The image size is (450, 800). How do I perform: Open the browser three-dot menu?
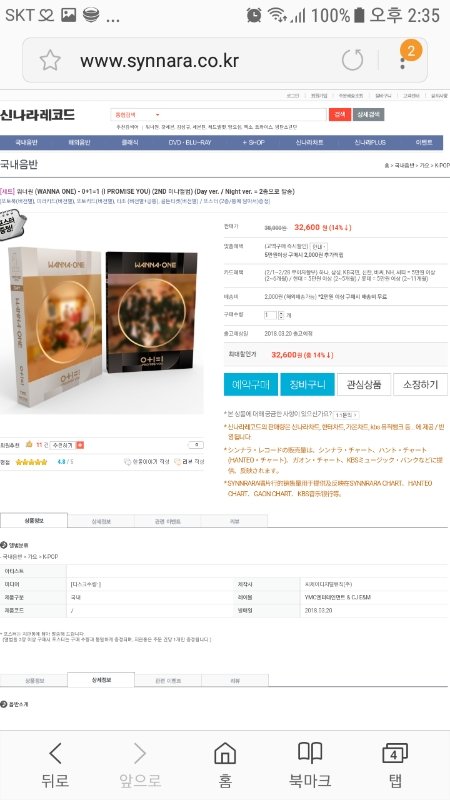(402, 63)
